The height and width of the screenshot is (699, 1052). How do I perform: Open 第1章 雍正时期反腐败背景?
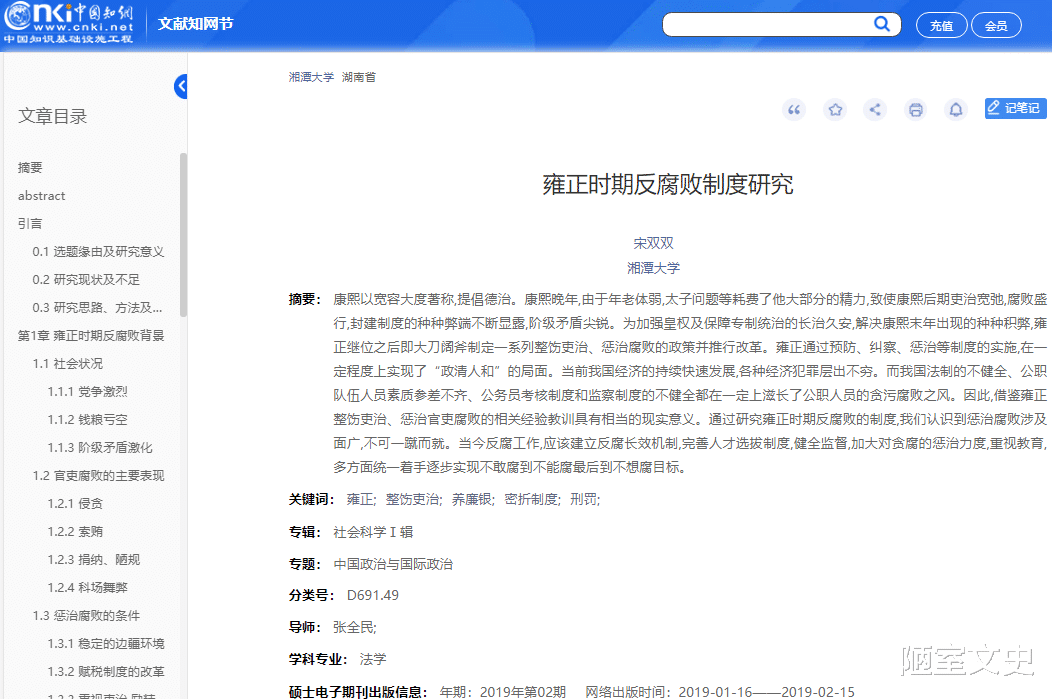coord(91,335)
